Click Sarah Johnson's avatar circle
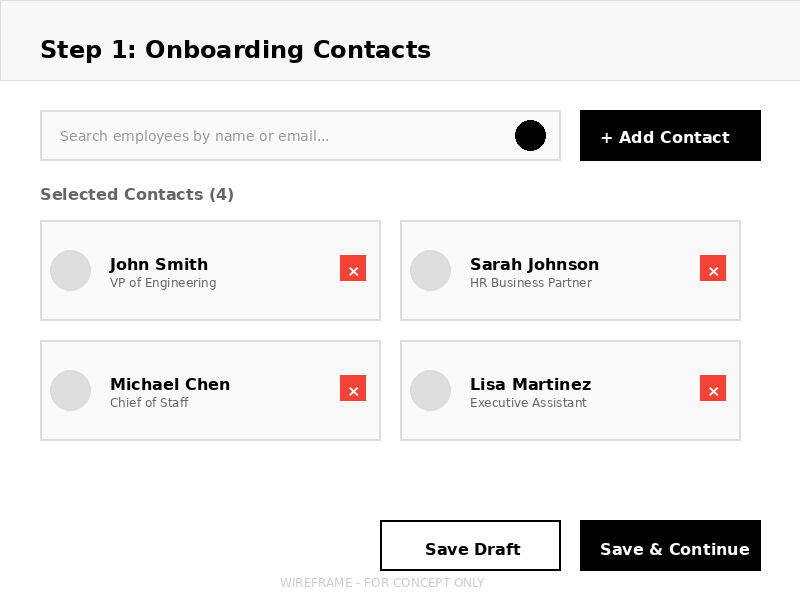This screenshot has width=800, height=600. click(x=431, y=271)
